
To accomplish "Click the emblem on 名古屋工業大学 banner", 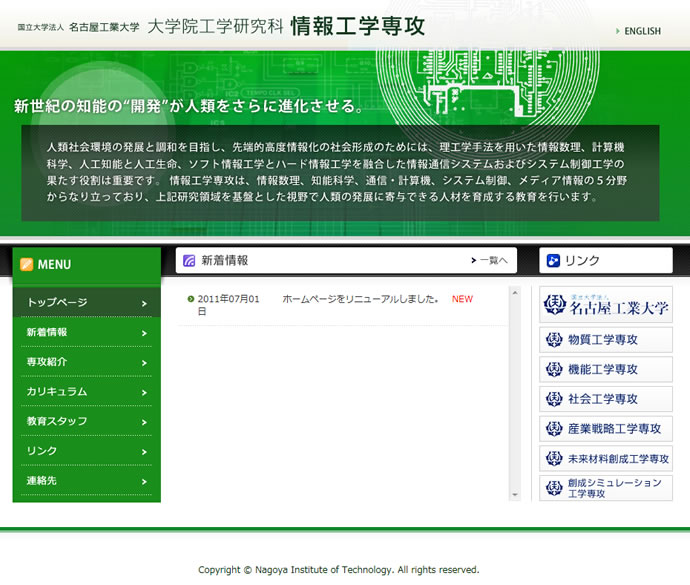I will [x=554, y=304].
